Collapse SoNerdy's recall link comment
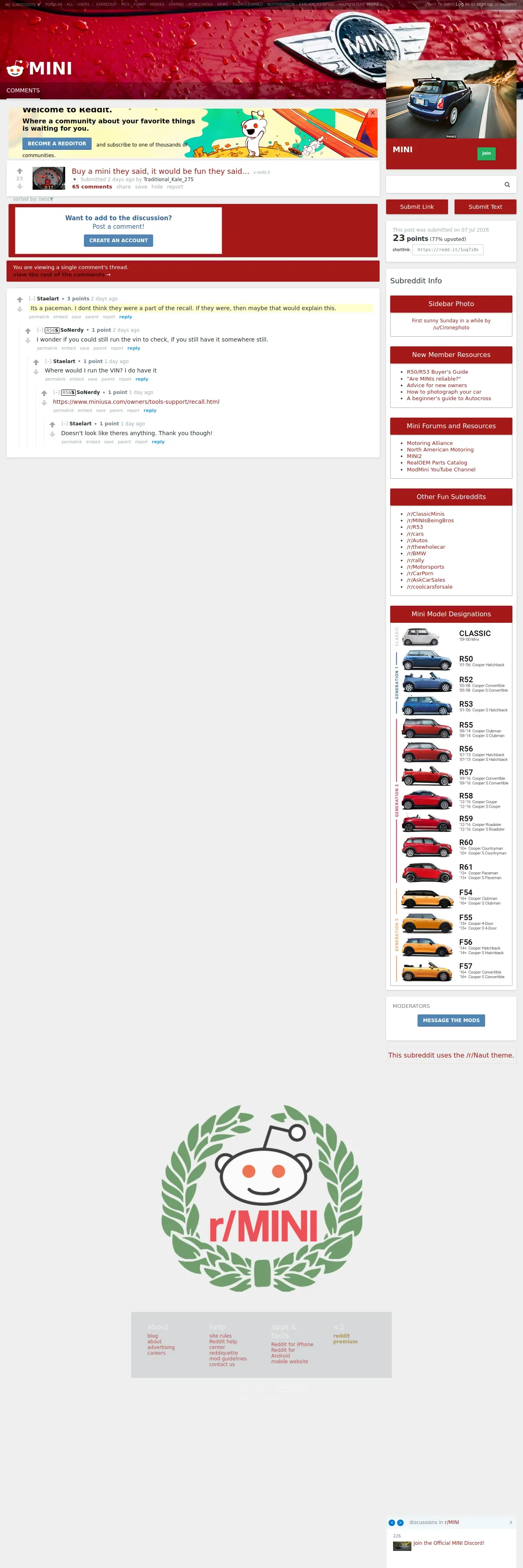The image size is (523, 1568). click(x=57, y=392)
